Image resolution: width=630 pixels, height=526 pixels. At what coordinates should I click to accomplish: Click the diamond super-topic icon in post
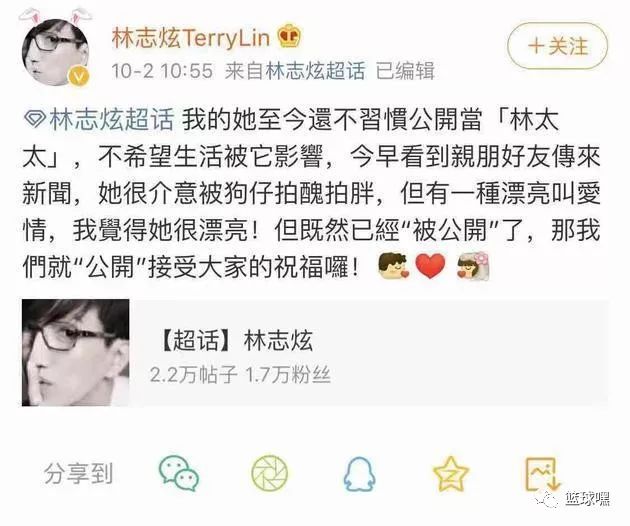35,120
